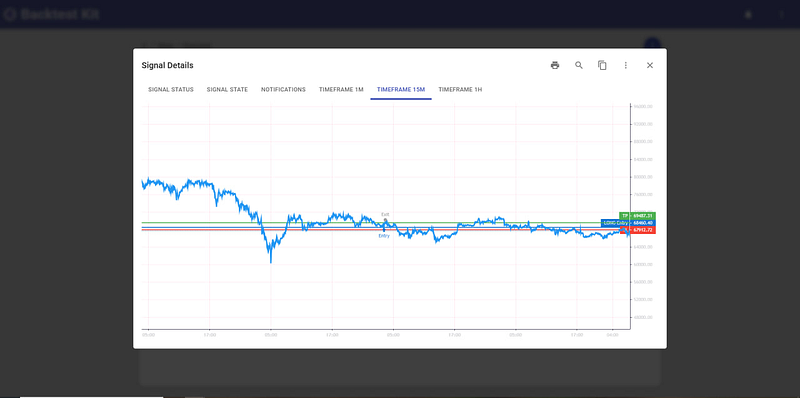Click the 96000.00 price axis label

tap(643, 107)
